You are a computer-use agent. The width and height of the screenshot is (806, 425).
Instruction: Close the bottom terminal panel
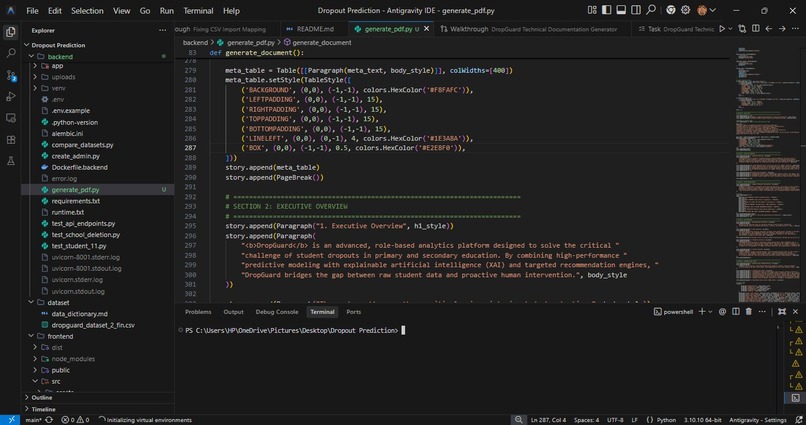pyautogui.click(x=795, y=311)
